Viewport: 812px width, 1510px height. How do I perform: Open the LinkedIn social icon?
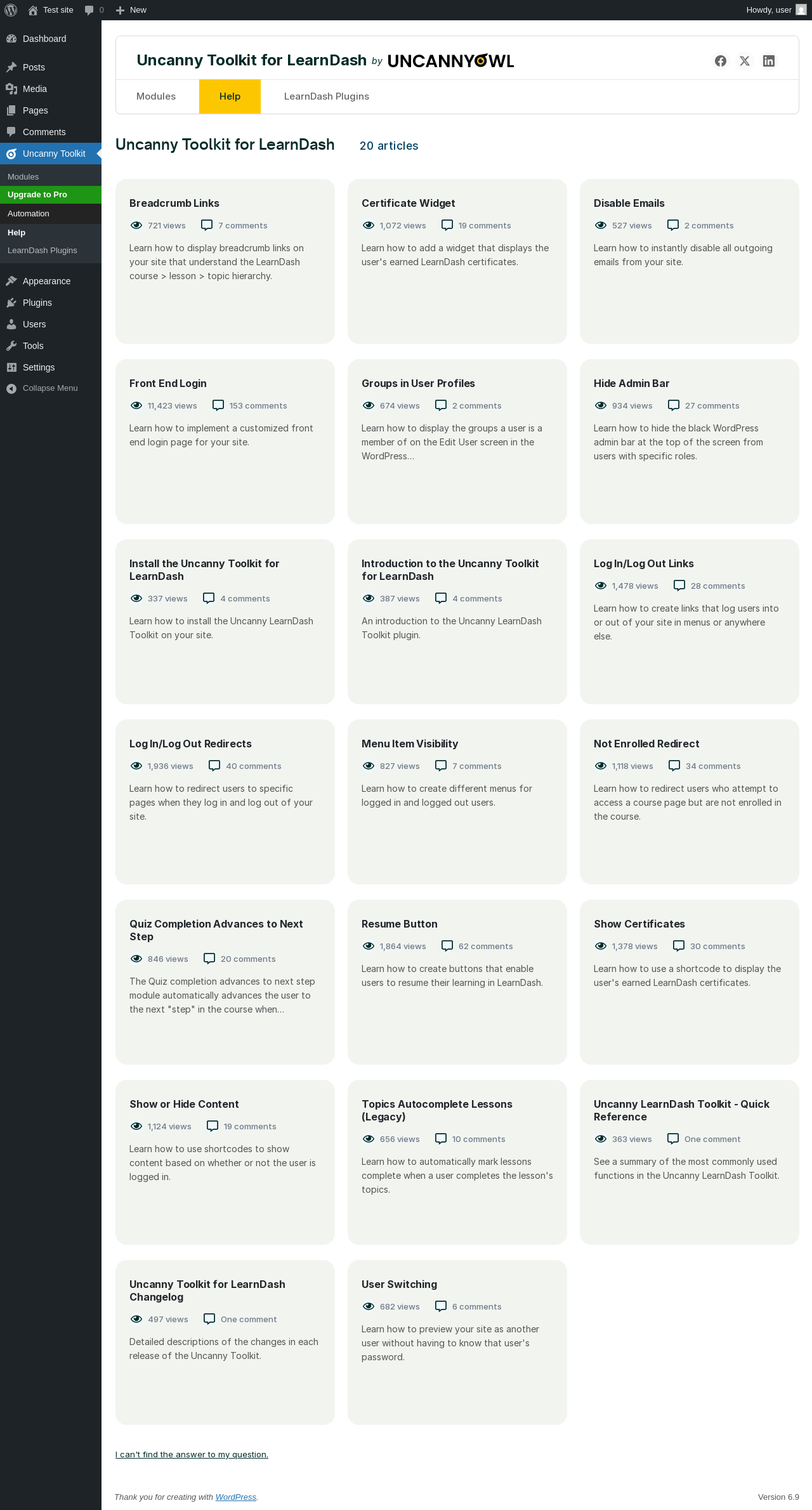click(x=769, y=61)
